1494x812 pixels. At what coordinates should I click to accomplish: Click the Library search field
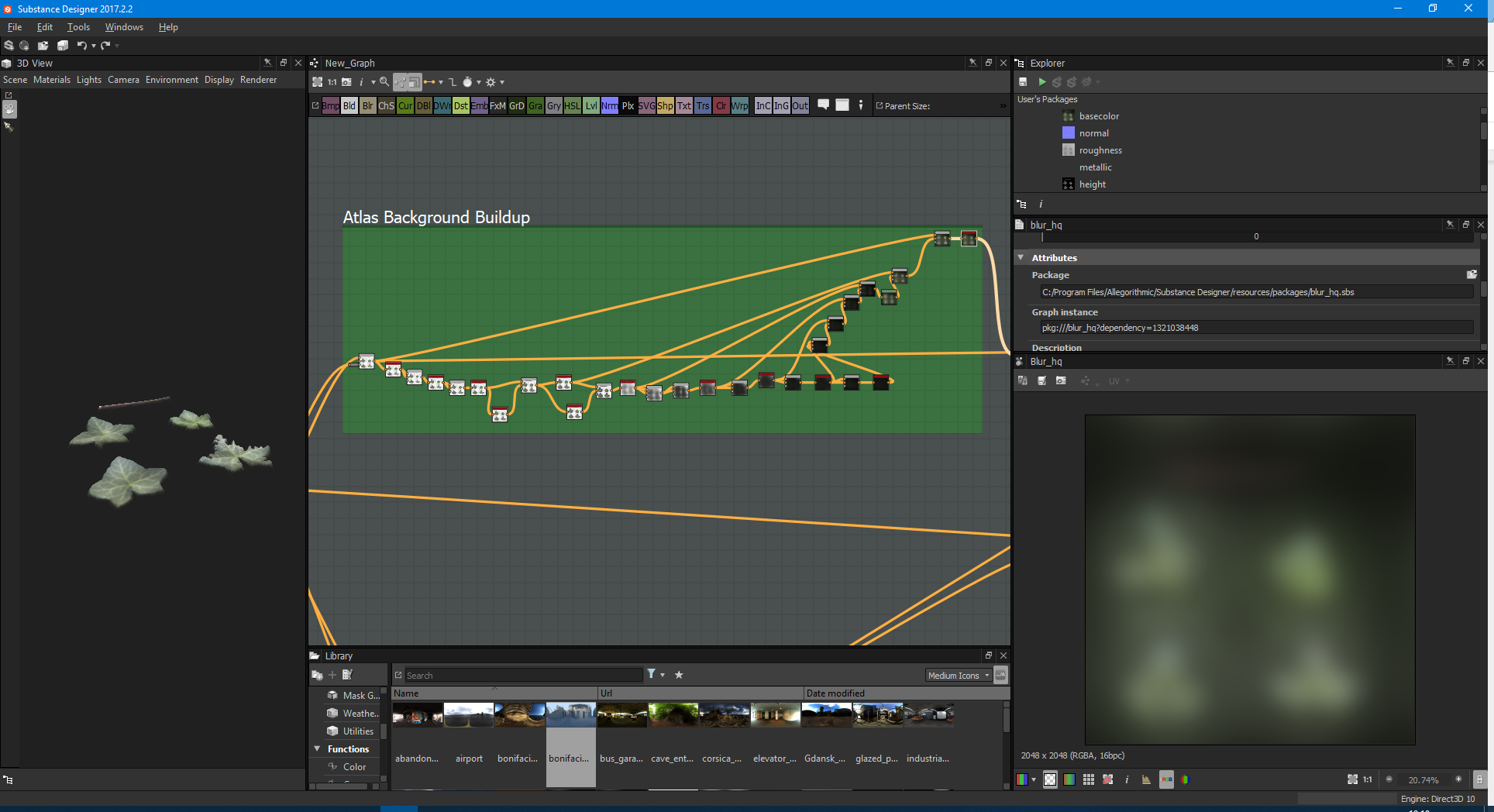pos(523,676)
